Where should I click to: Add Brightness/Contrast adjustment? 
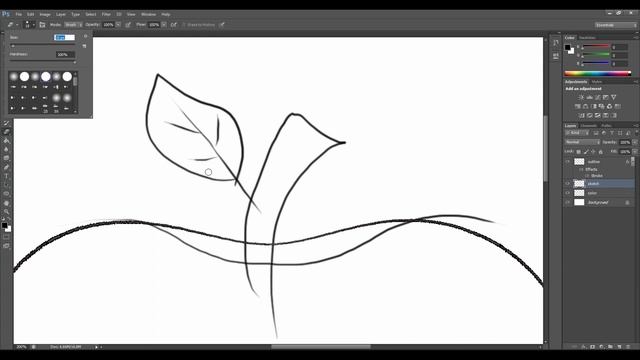coord(581,98)
